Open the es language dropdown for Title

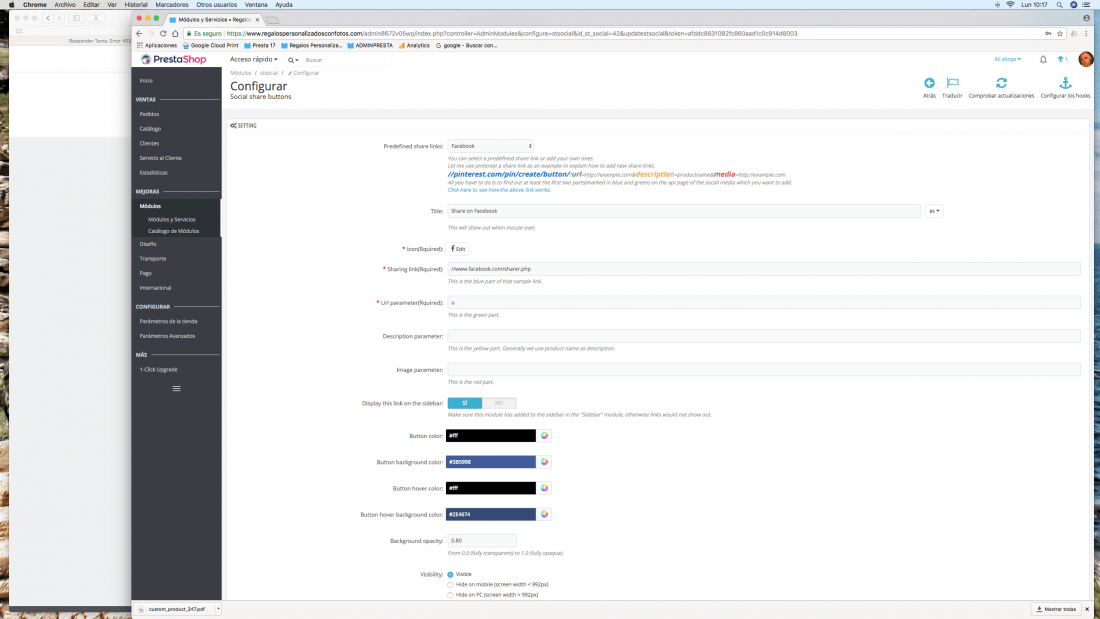934,211
